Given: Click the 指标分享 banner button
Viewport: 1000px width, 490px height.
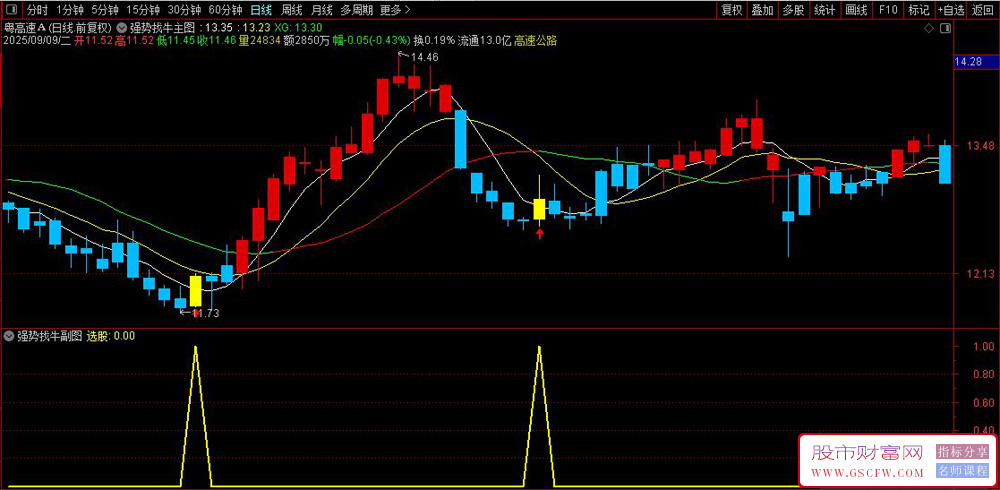Looking at the screenshot, I should 962,452.
